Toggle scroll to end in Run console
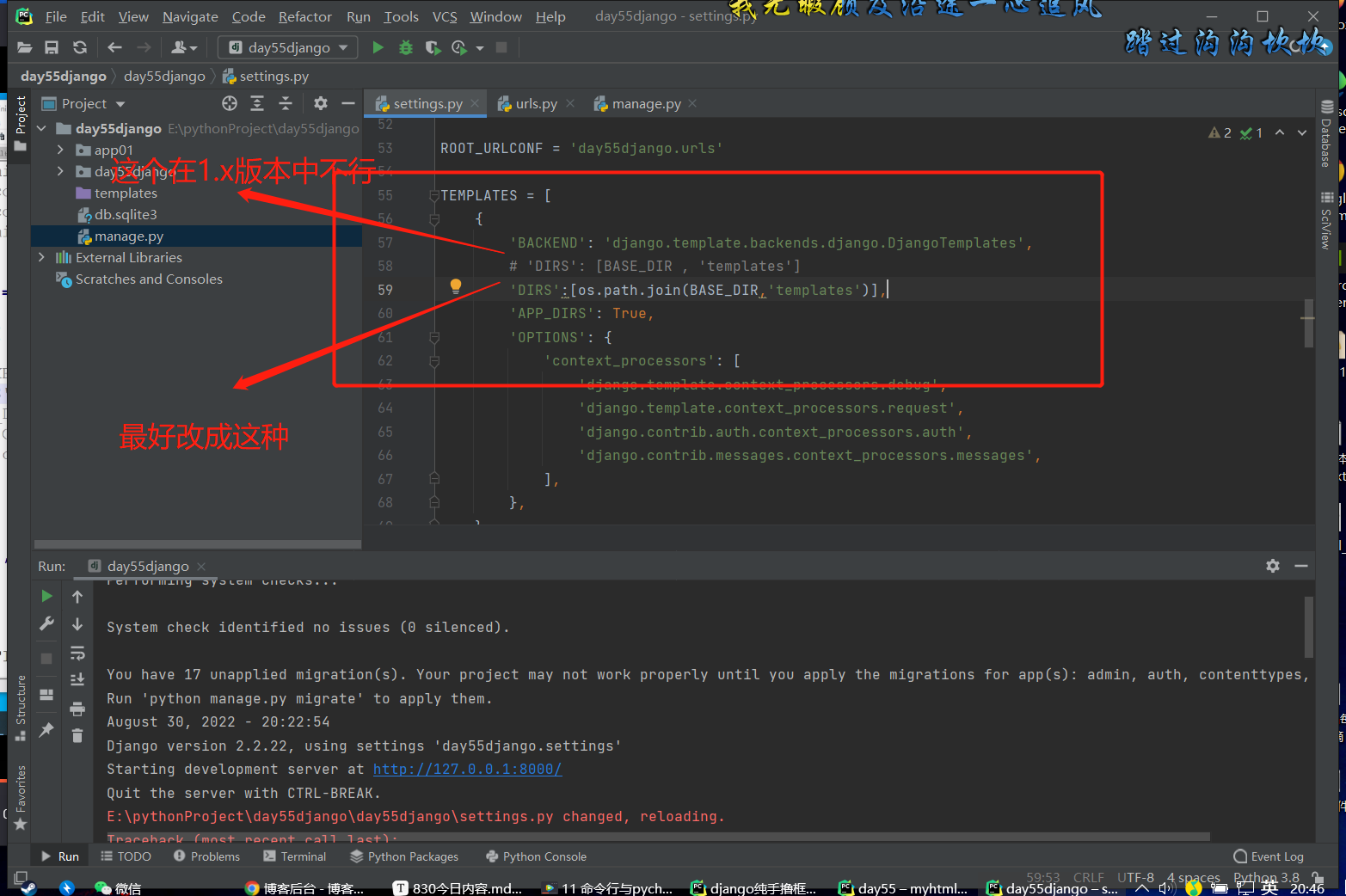This screenshot has width=1346, height=896. click(77, 680)
